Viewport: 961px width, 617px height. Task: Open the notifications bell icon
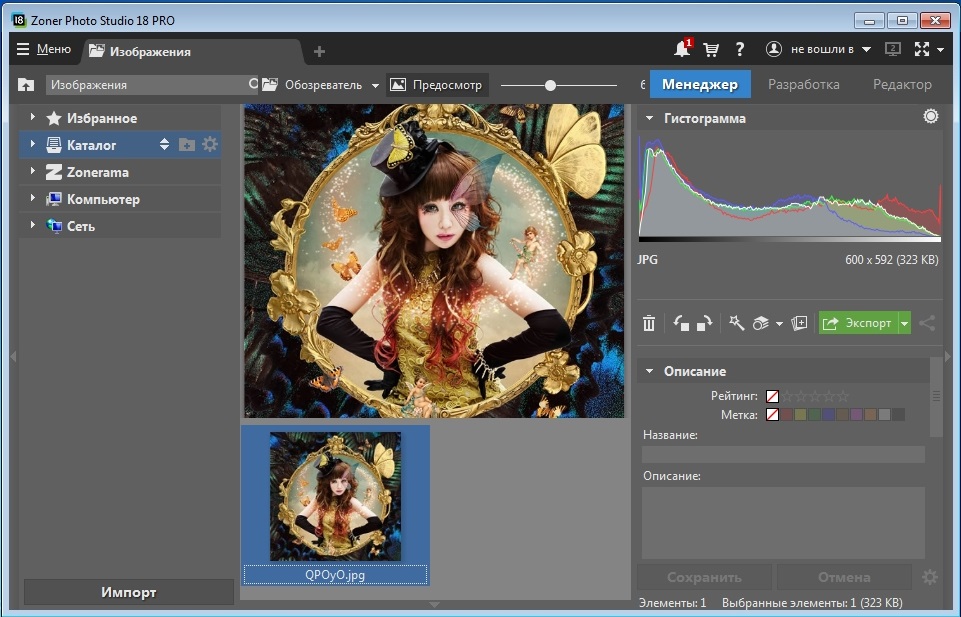click(x=683, y=49)
